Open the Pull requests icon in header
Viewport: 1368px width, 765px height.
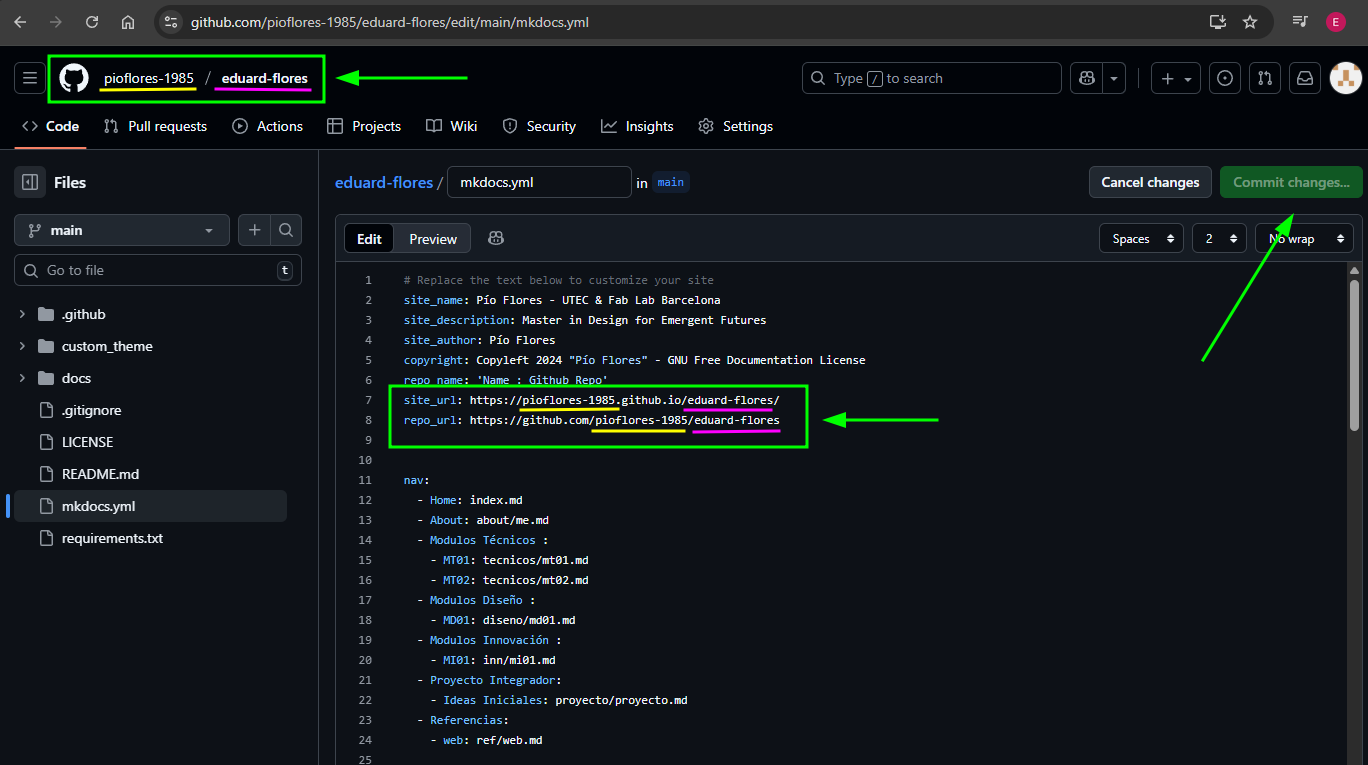click(x=1265, y=78)
